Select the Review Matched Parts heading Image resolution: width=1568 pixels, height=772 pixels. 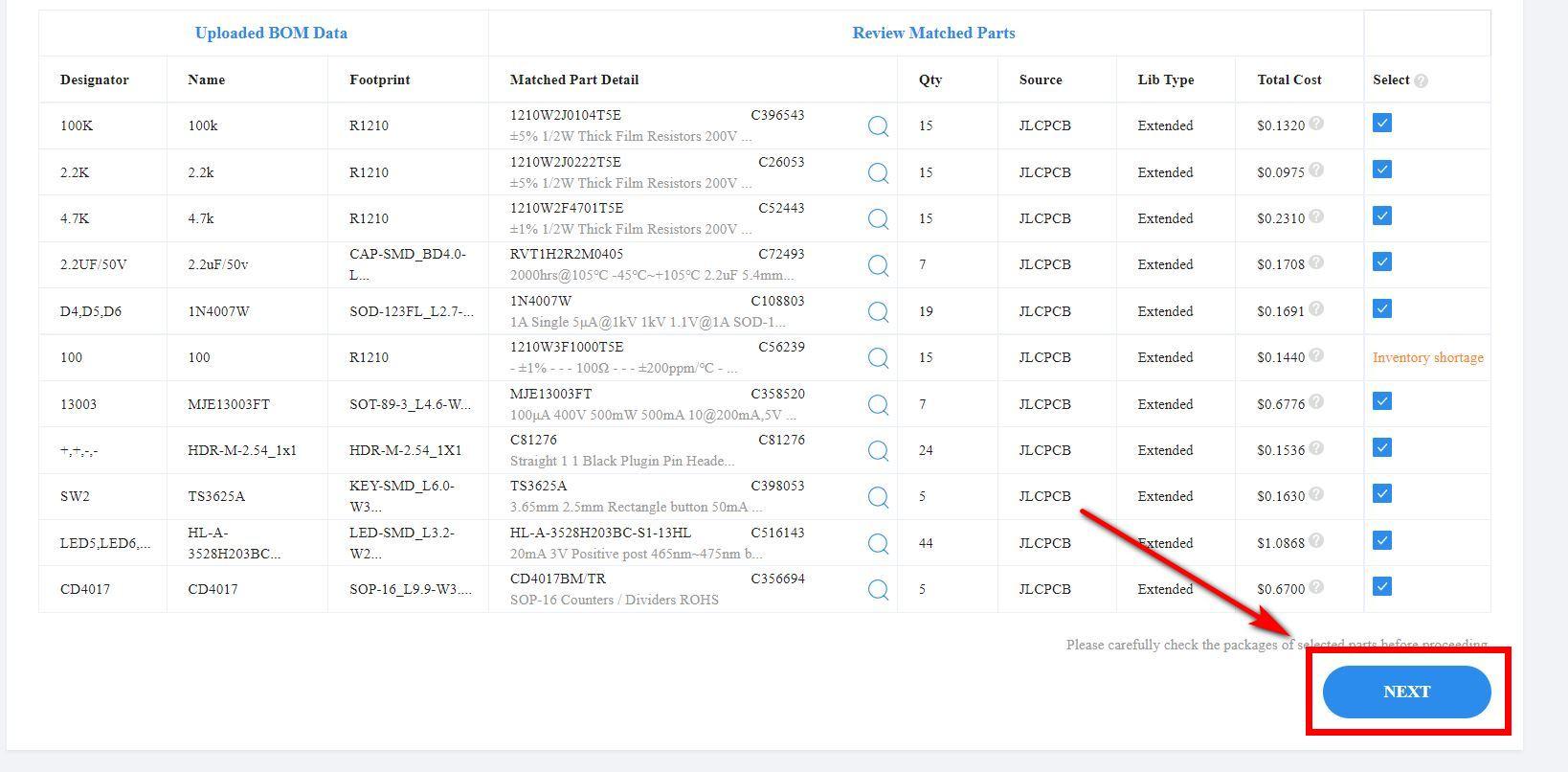pyautogui.click(x=933, y=33)
